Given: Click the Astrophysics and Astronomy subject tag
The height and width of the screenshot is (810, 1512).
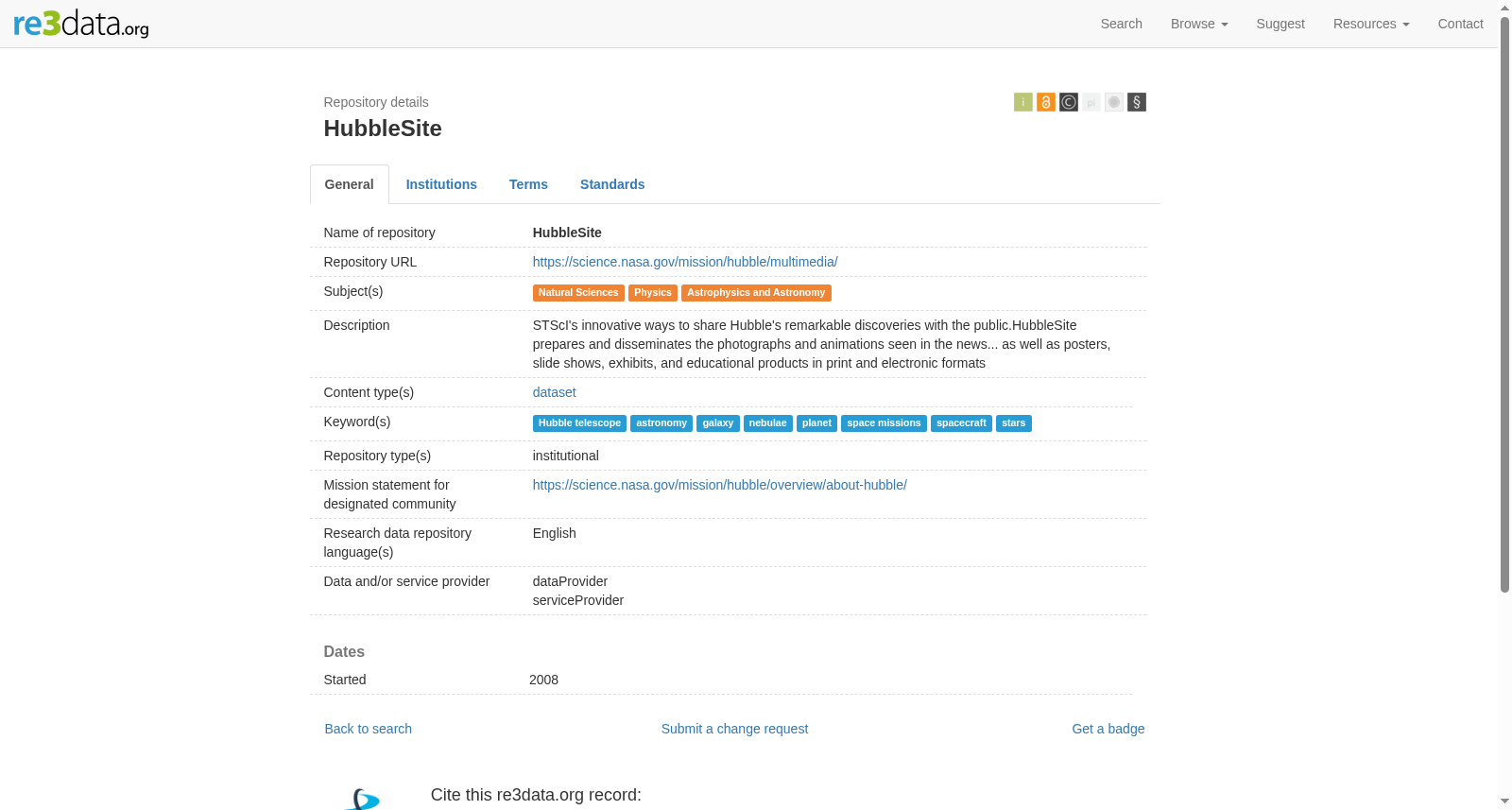Looking at the screenshot, I should [x=756, y=293].
